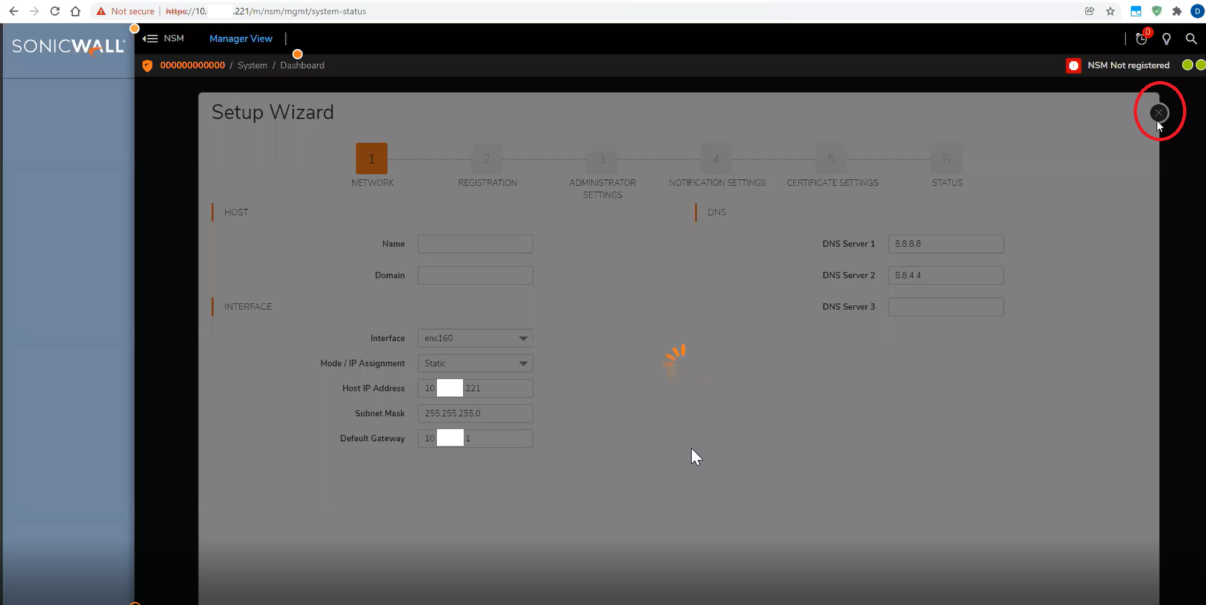The width and height of the screenshot is (1206, 605).
Task: Click the DNS Server 3 field
Action: tap(945, 307)
